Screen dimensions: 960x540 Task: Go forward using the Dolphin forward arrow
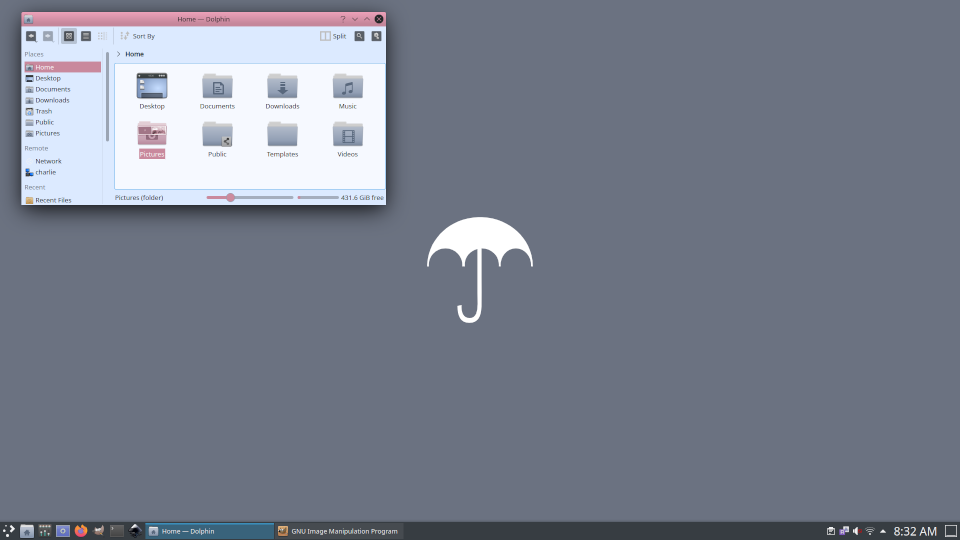tap(48, 36)
